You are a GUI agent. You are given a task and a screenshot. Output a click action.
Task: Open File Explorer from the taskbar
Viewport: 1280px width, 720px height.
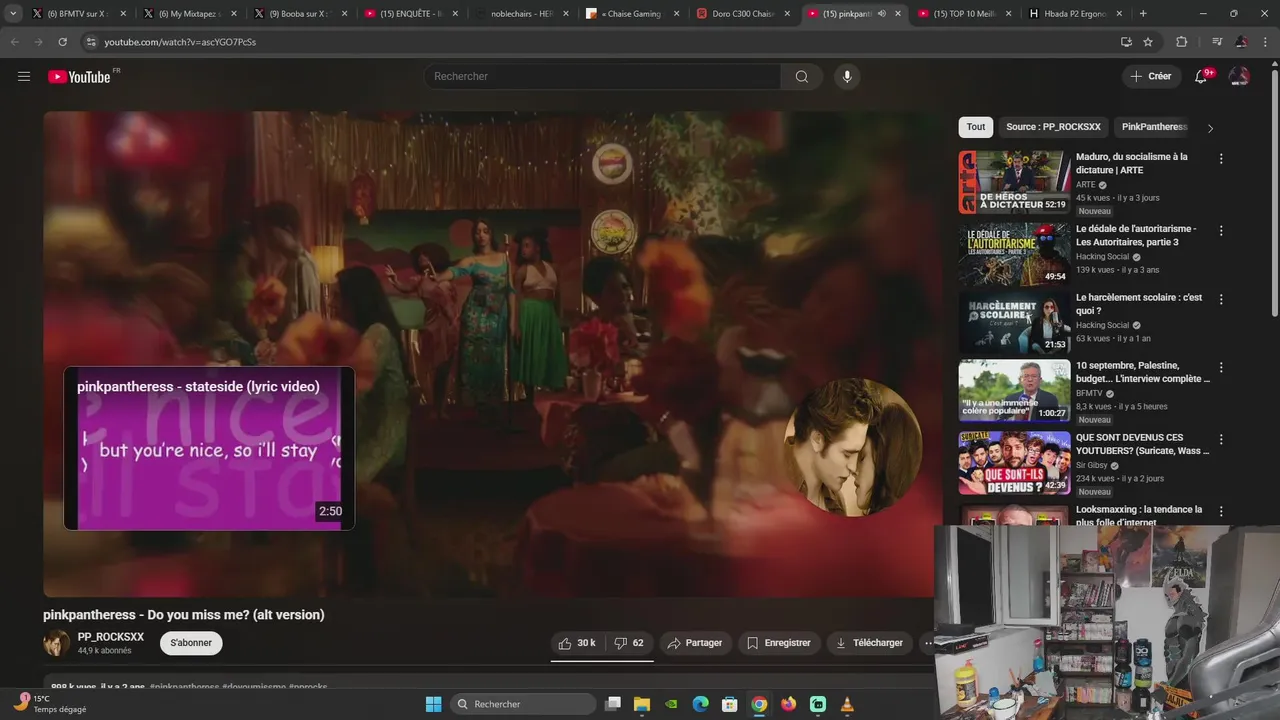pos(641,704)
